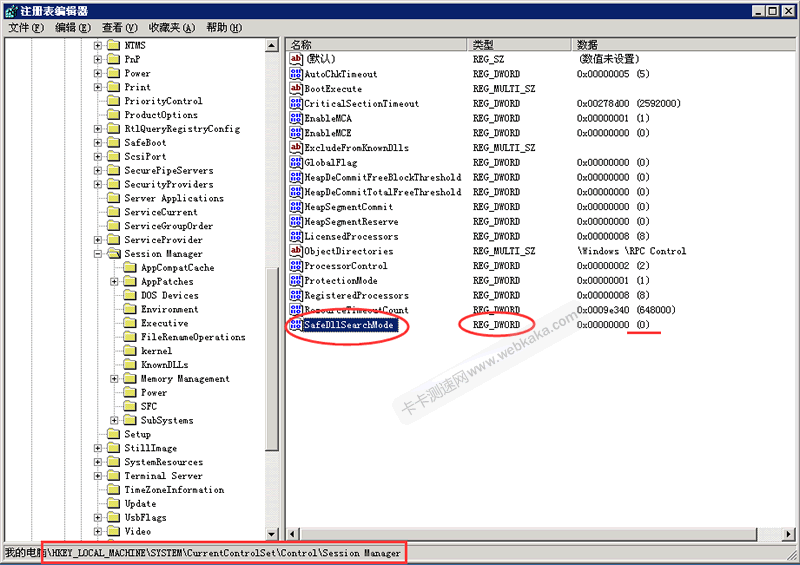Expand the SubSystems key
The width and height of the screenshot is (800, 565).
(114, 421)
